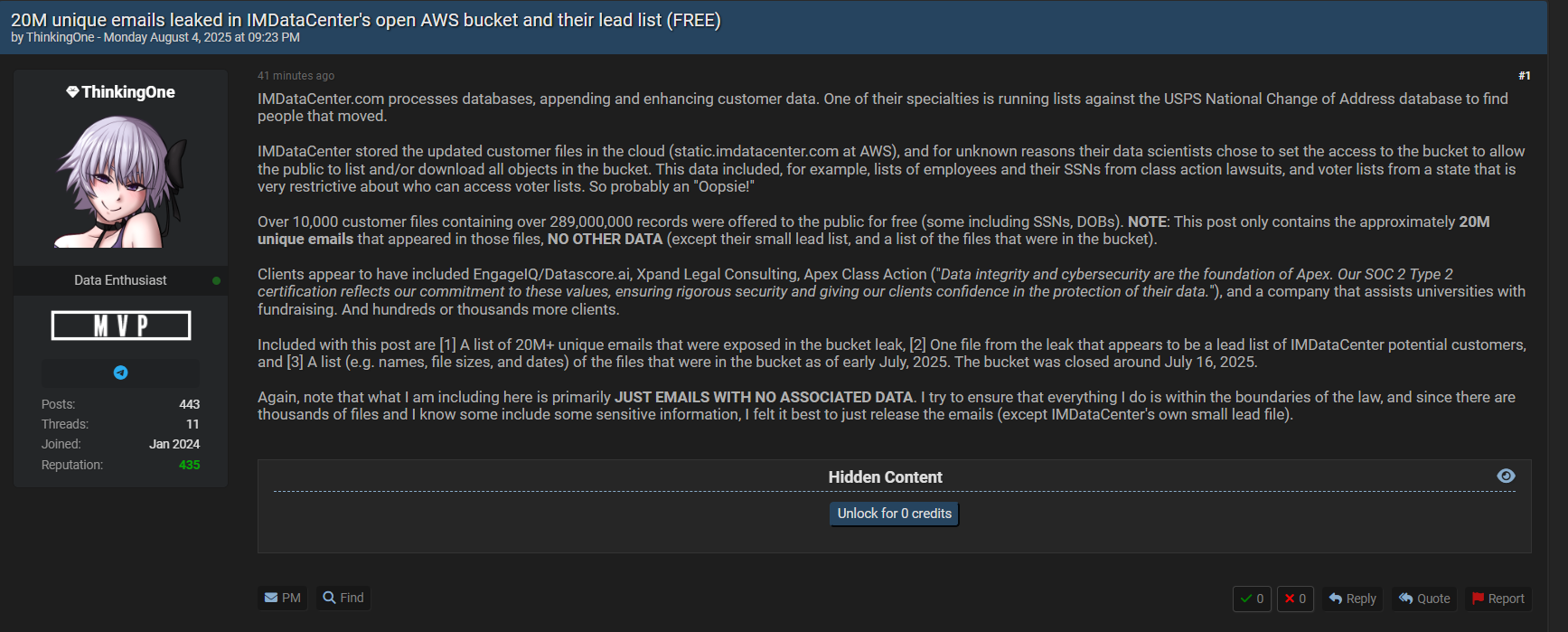Reply to this post
This screenshot has height=632, width=1568.
pos(1352,599)
